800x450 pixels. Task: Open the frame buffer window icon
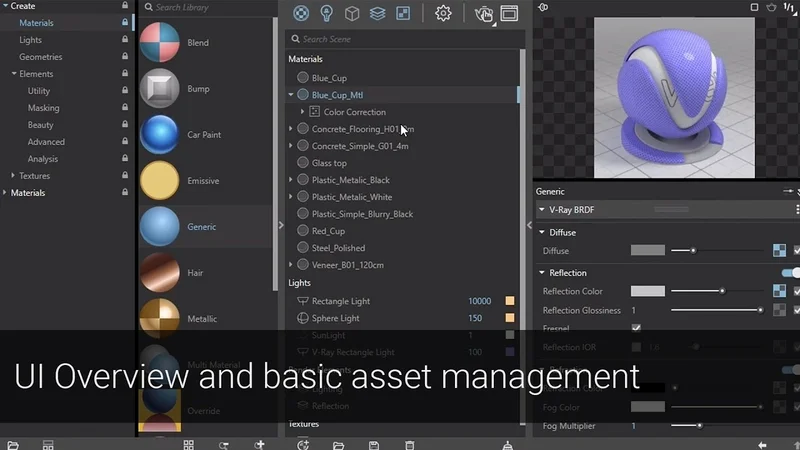509,13
